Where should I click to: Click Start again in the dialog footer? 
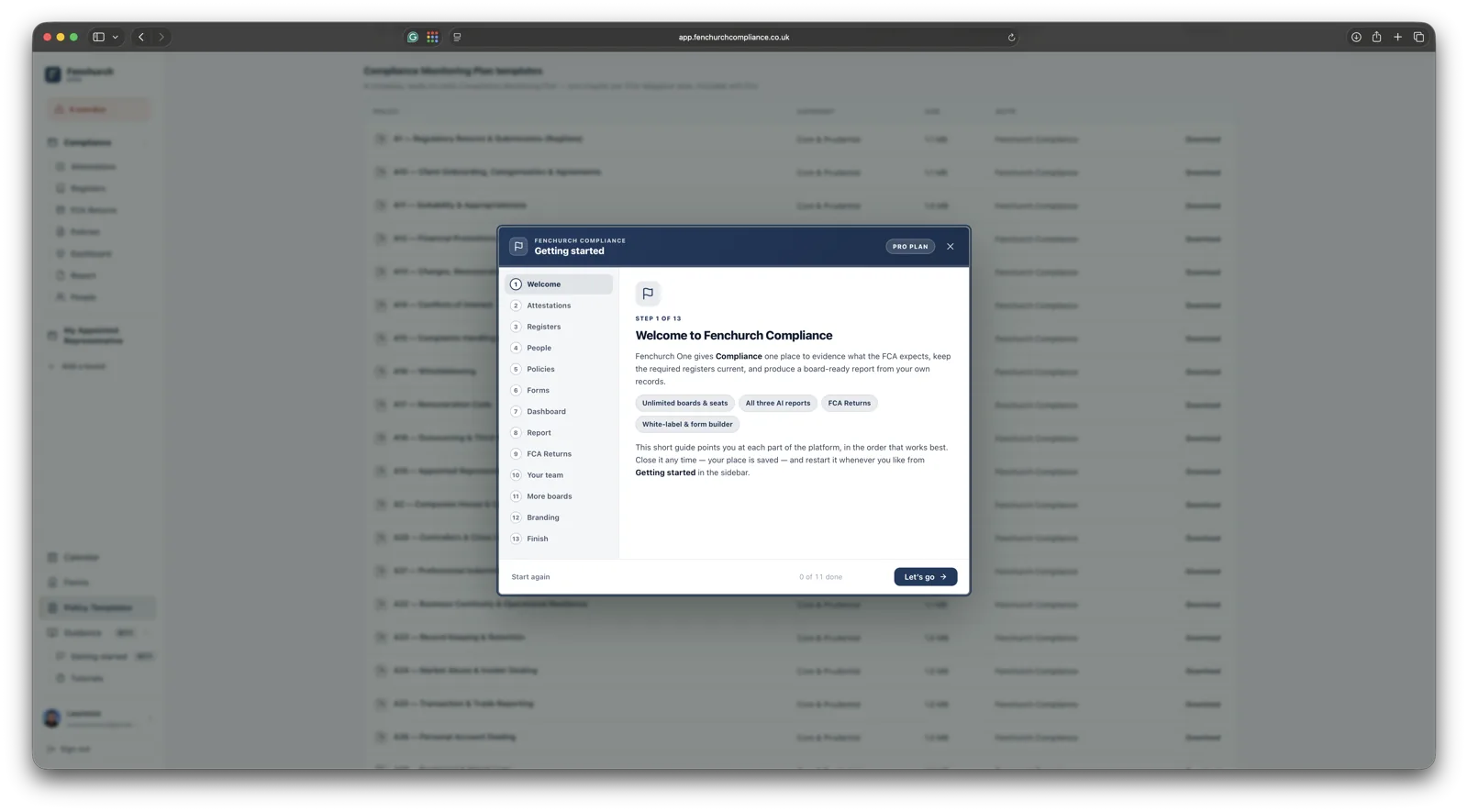tap(530, 577)
